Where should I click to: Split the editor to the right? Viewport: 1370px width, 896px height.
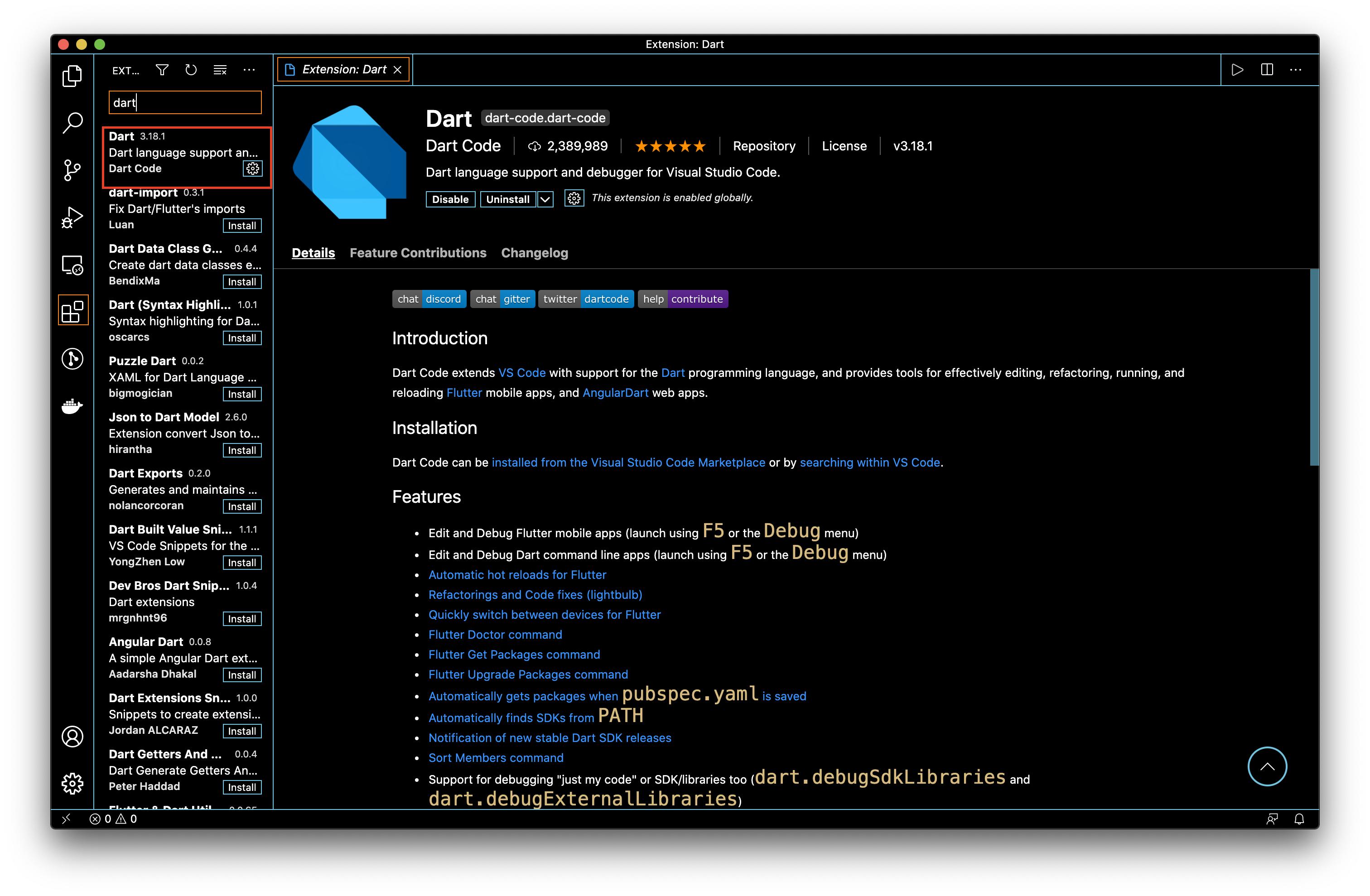[1266, 70]
